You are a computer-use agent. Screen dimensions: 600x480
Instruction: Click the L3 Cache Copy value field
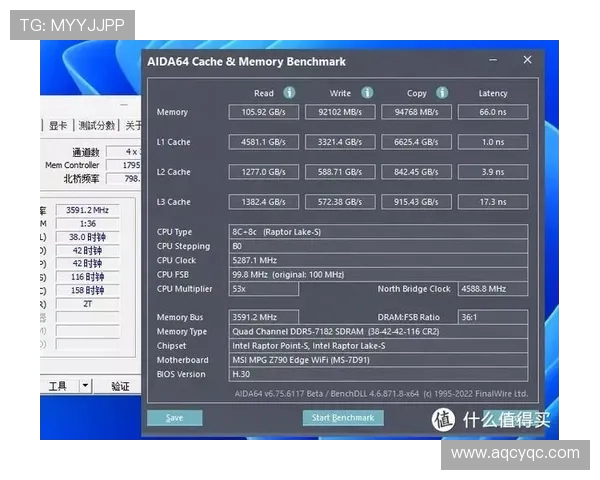(x=417, y=202)
